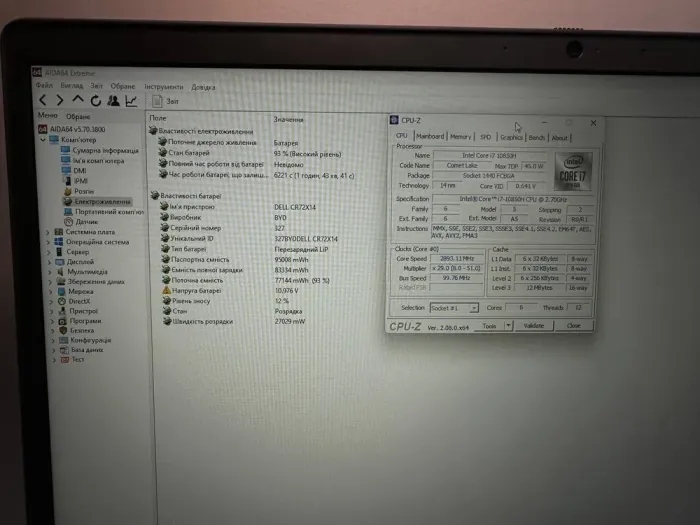
Task: Switch to CPU-Z About tab
Action: point(559,138)
